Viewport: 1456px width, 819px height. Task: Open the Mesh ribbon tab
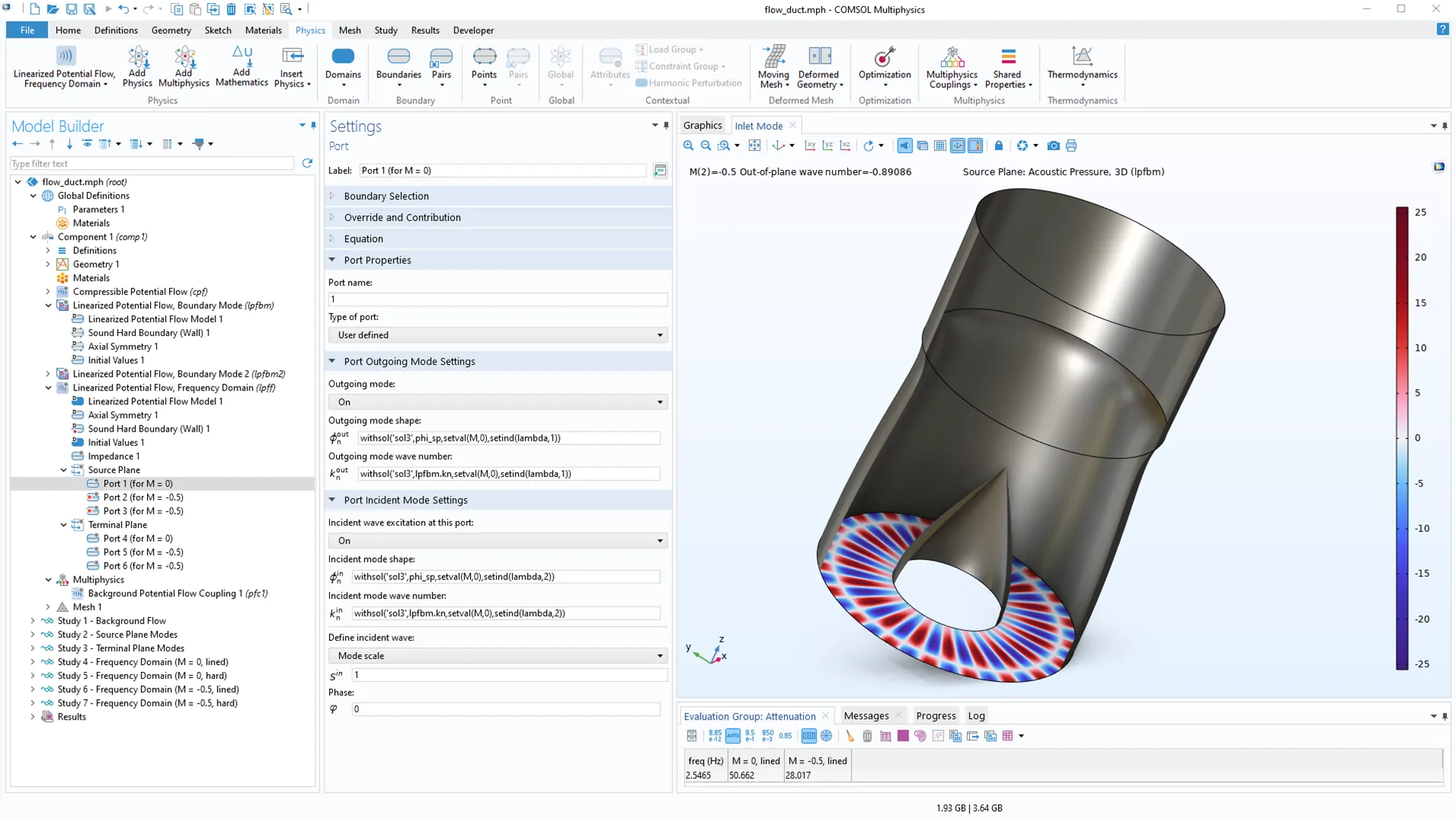click(350, 30)
